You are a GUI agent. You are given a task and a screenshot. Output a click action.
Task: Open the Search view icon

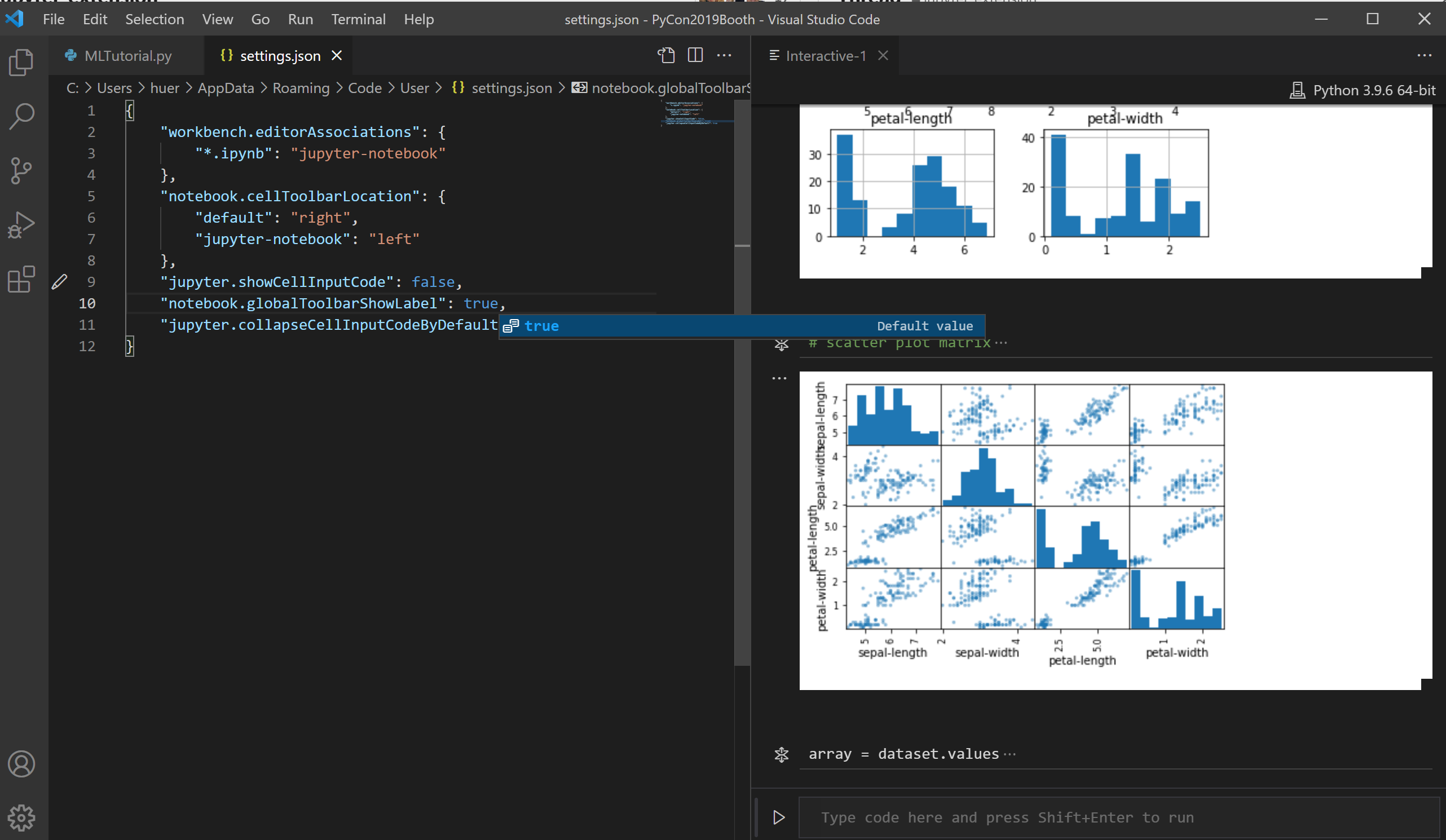coord(21,116)
